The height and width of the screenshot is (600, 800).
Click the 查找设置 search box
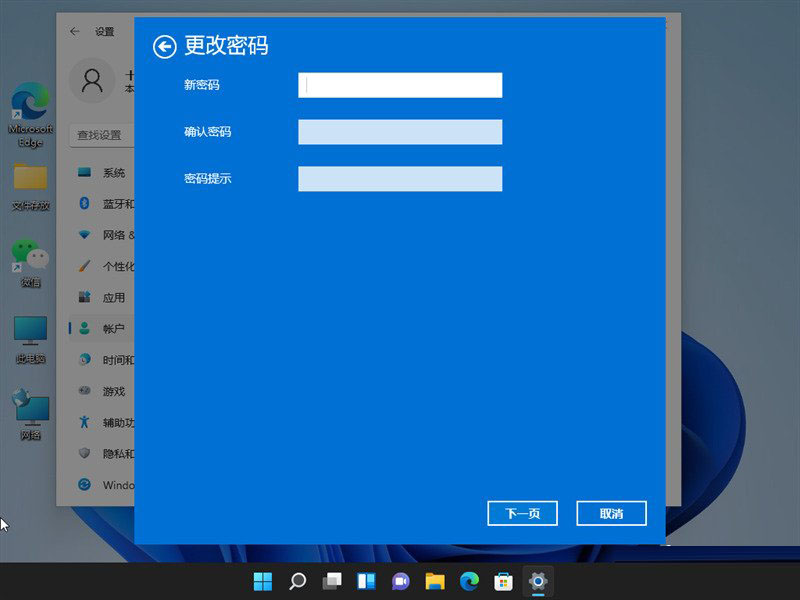(102, 135)
